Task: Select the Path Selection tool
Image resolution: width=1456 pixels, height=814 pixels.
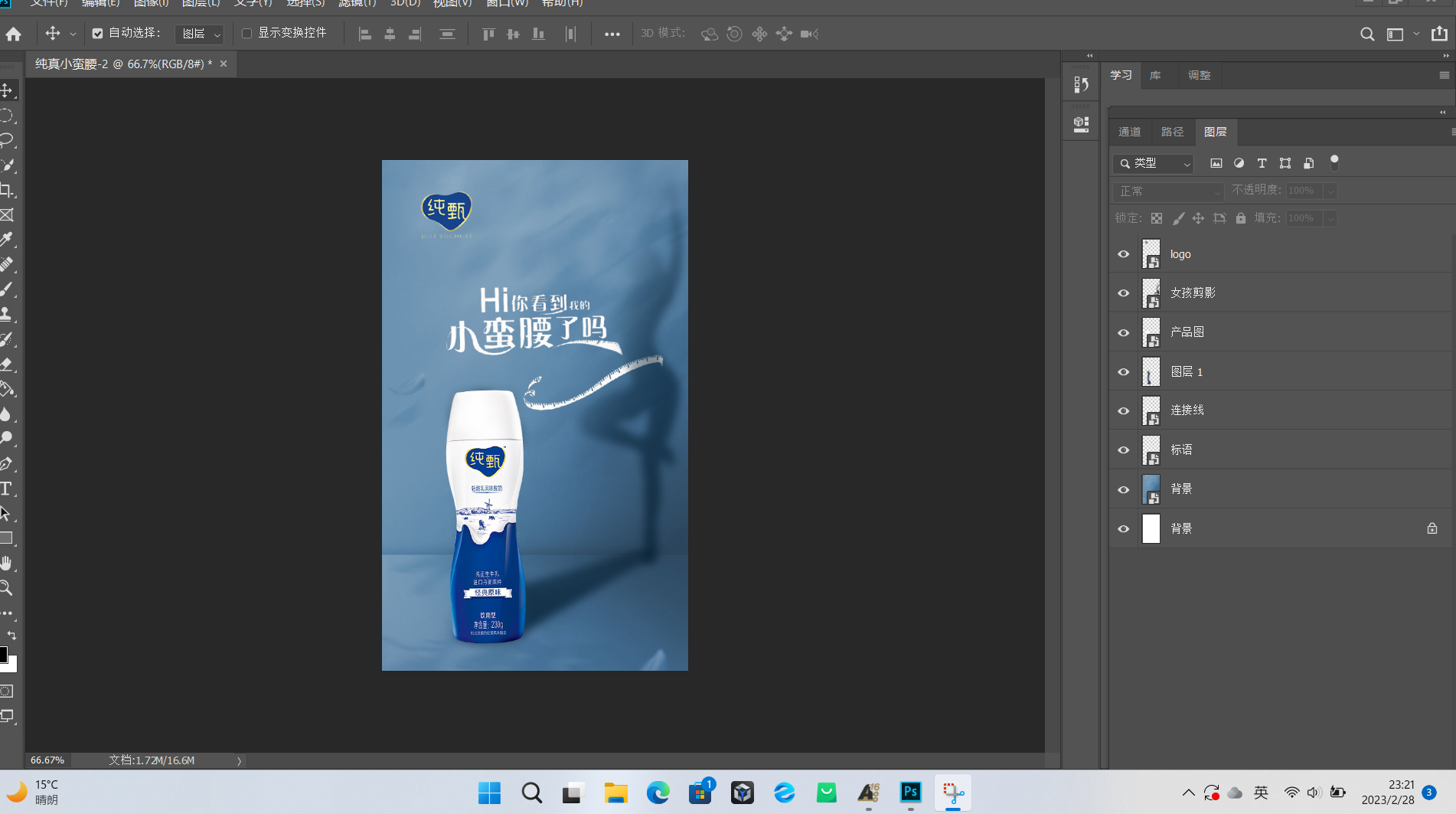Action: (x=6, y=513)
